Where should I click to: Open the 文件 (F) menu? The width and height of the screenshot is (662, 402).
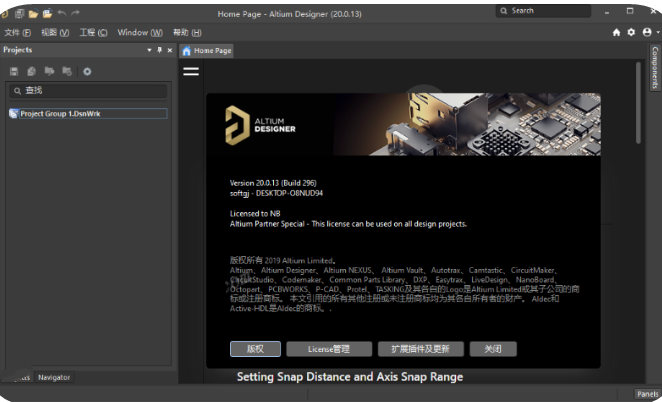coord(17,33)
